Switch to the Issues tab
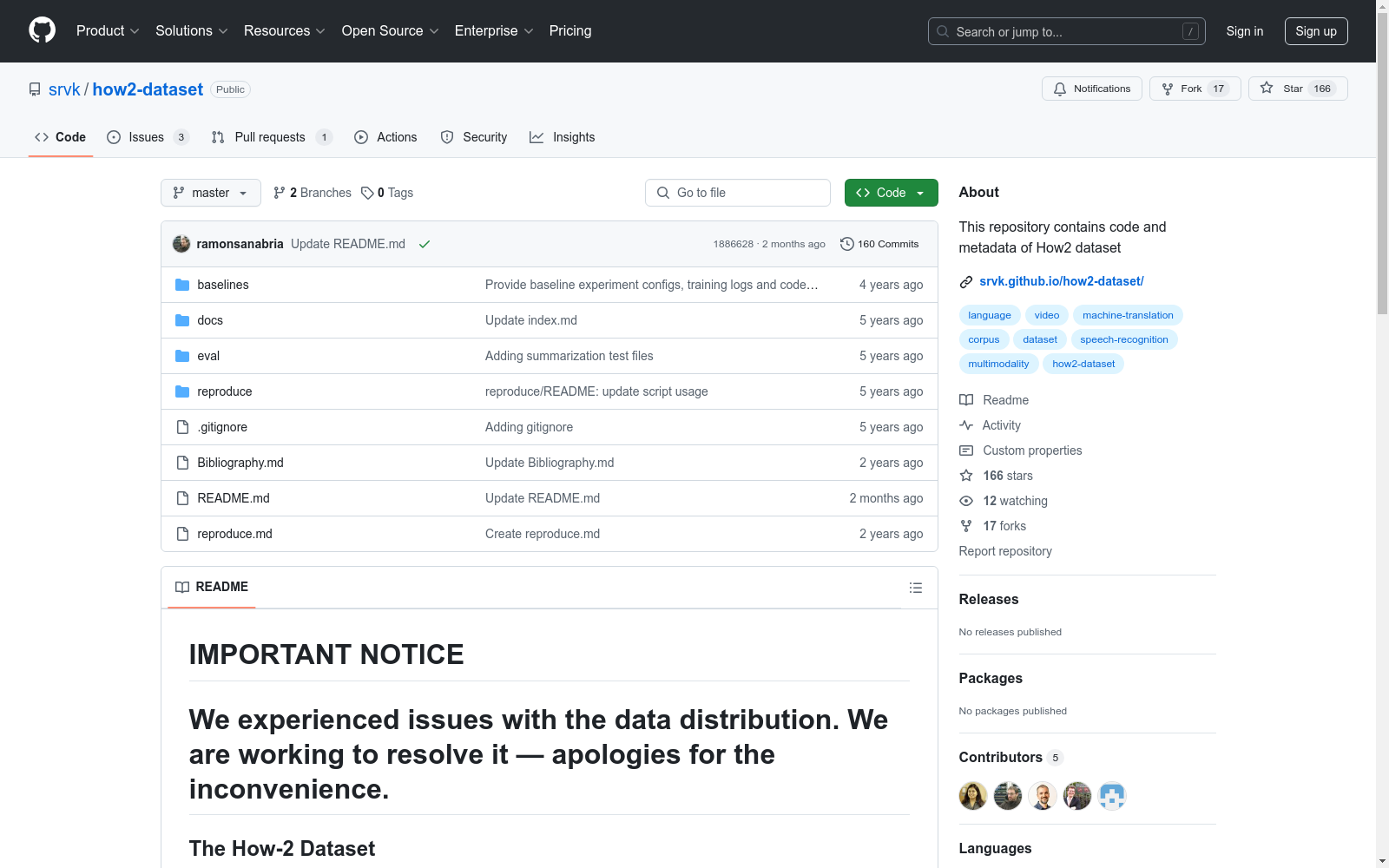The width and height of the screenshot is (1389, 868). pyautogui.click(x=148, y=137)
